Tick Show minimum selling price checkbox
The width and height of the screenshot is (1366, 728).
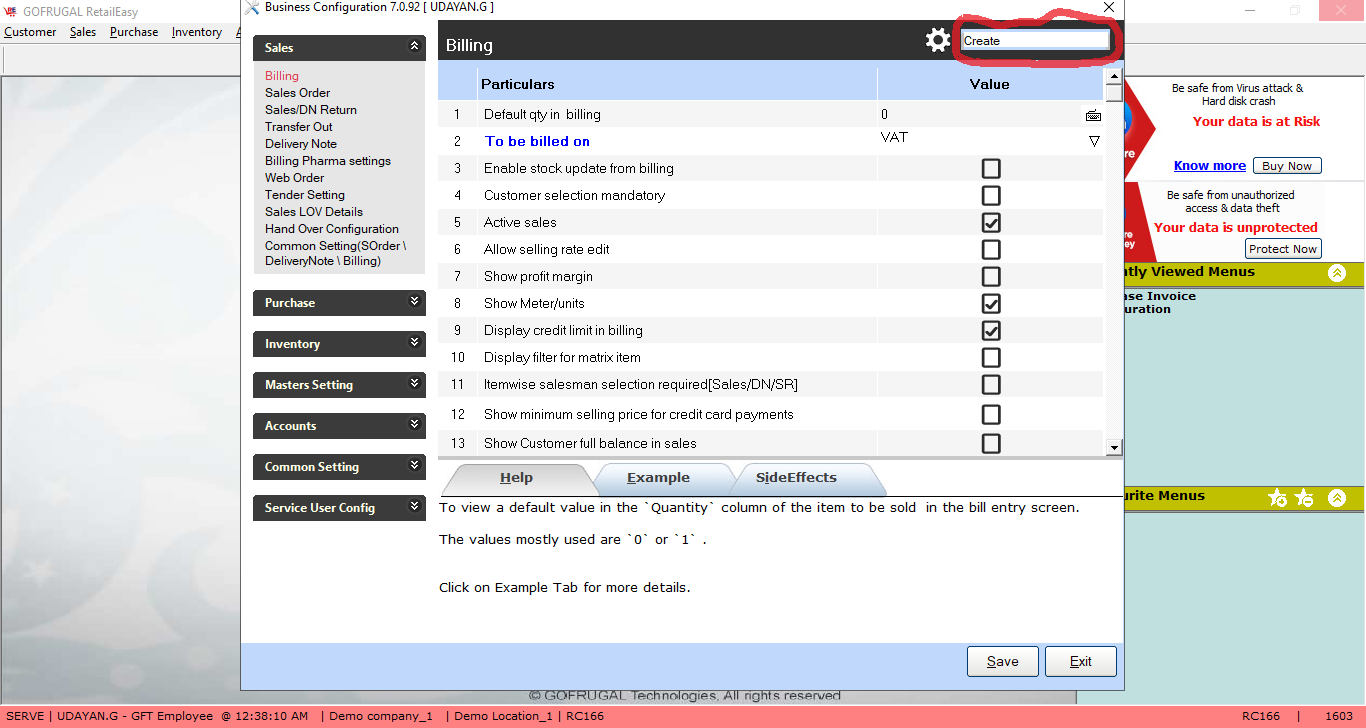[991, 414]
